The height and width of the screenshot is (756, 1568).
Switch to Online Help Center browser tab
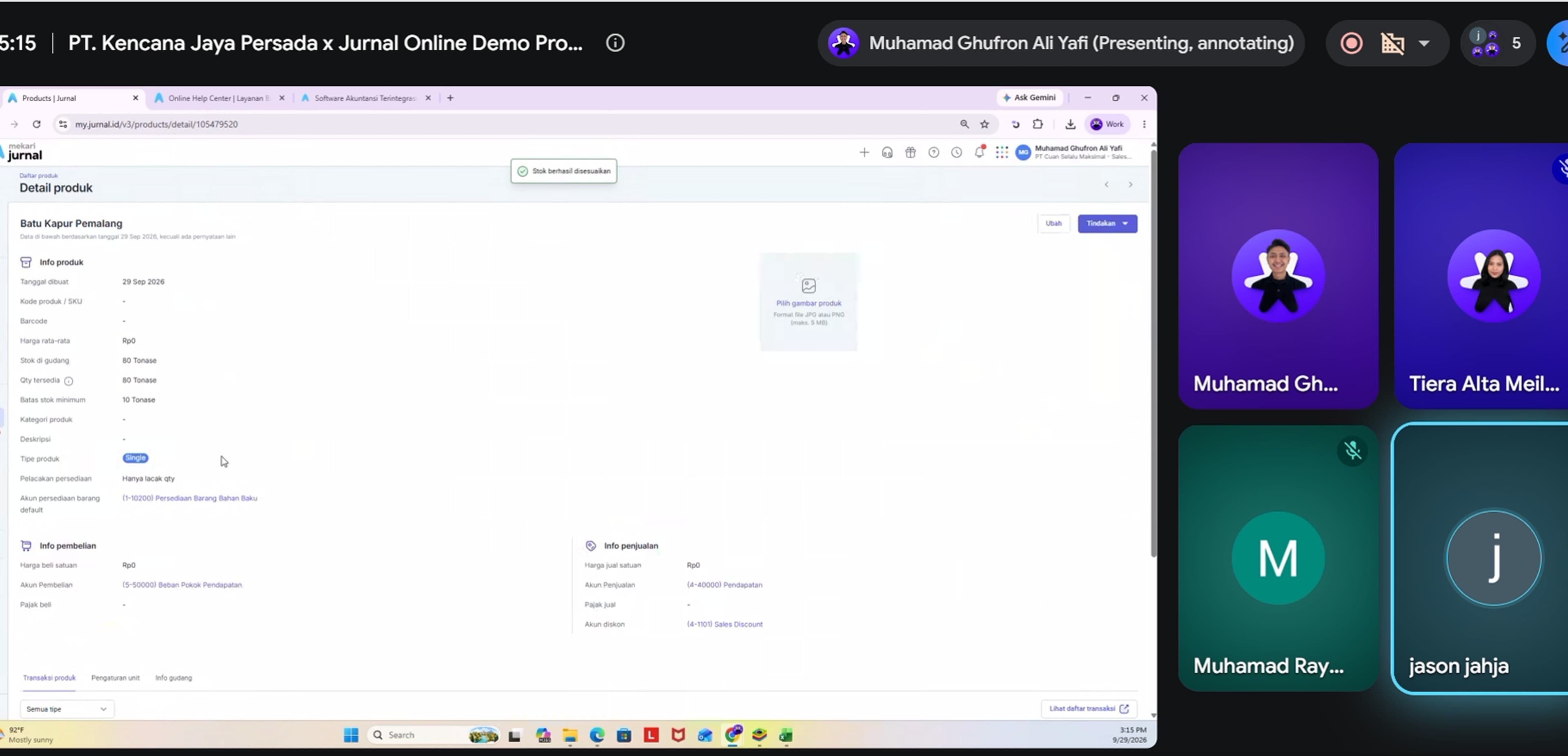tap(219, 98)
